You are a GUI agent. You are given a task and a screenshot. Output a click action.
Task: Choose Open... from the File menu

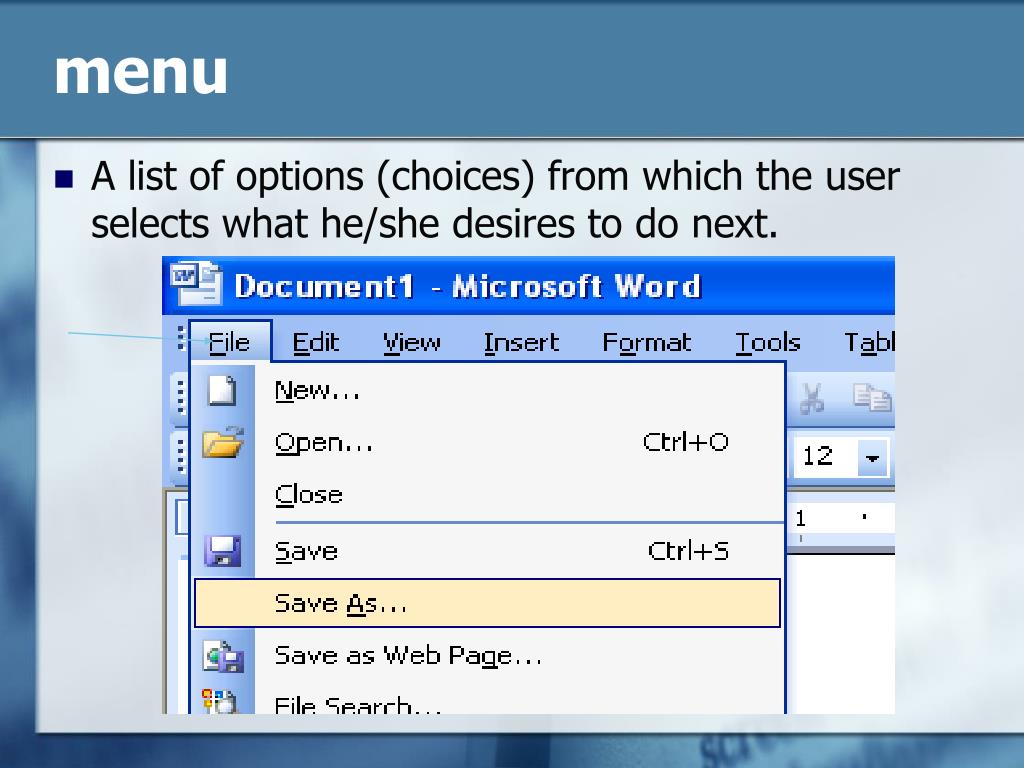point(487,443)
